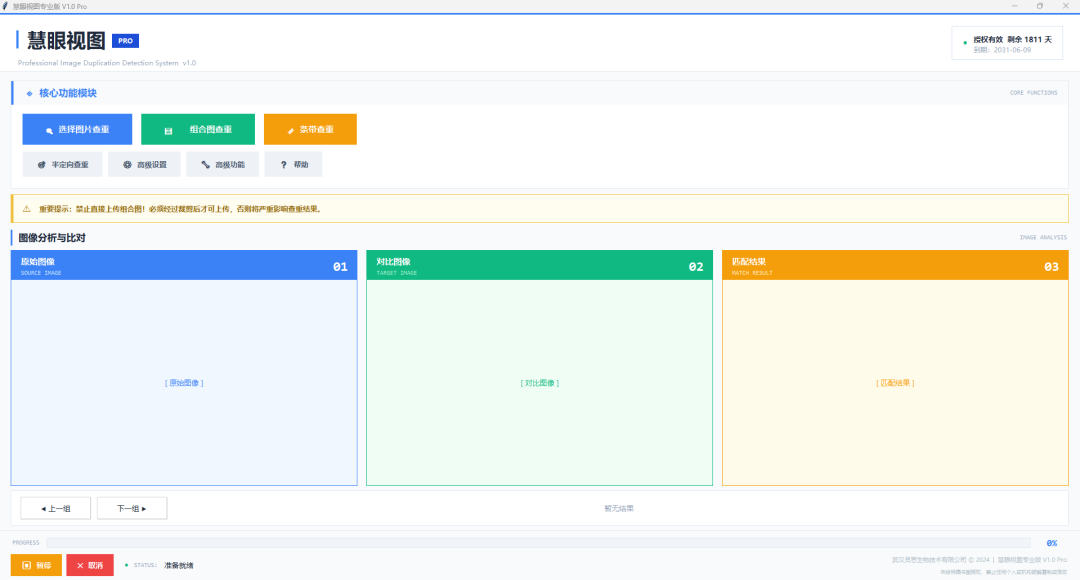The image size is (1080, 580).
Task: Click the blue PRO badge
Action: coord(125,41)
